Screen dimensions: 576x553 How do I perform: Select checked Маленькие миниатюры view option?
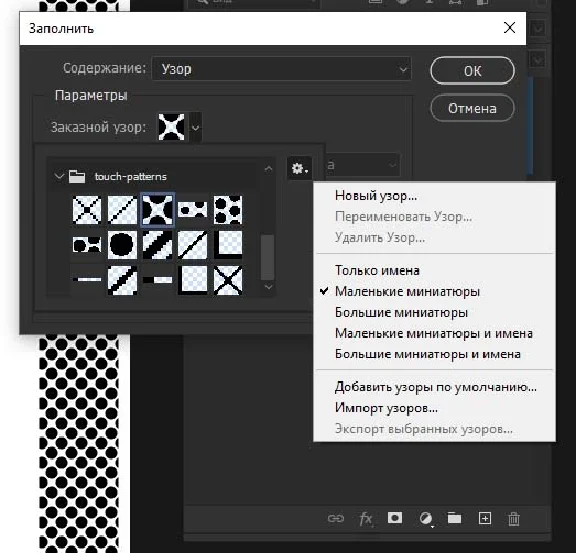click(x=434, y=291)
